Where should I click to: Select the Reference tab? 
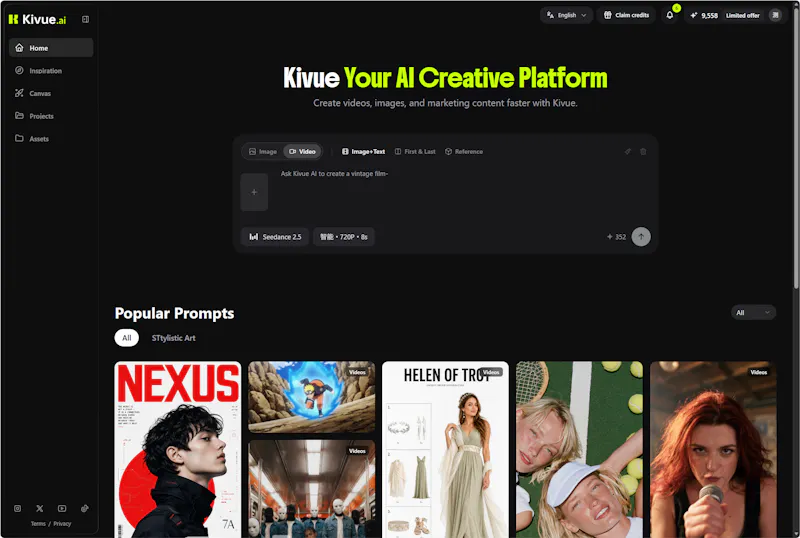[x=464, y=152]
